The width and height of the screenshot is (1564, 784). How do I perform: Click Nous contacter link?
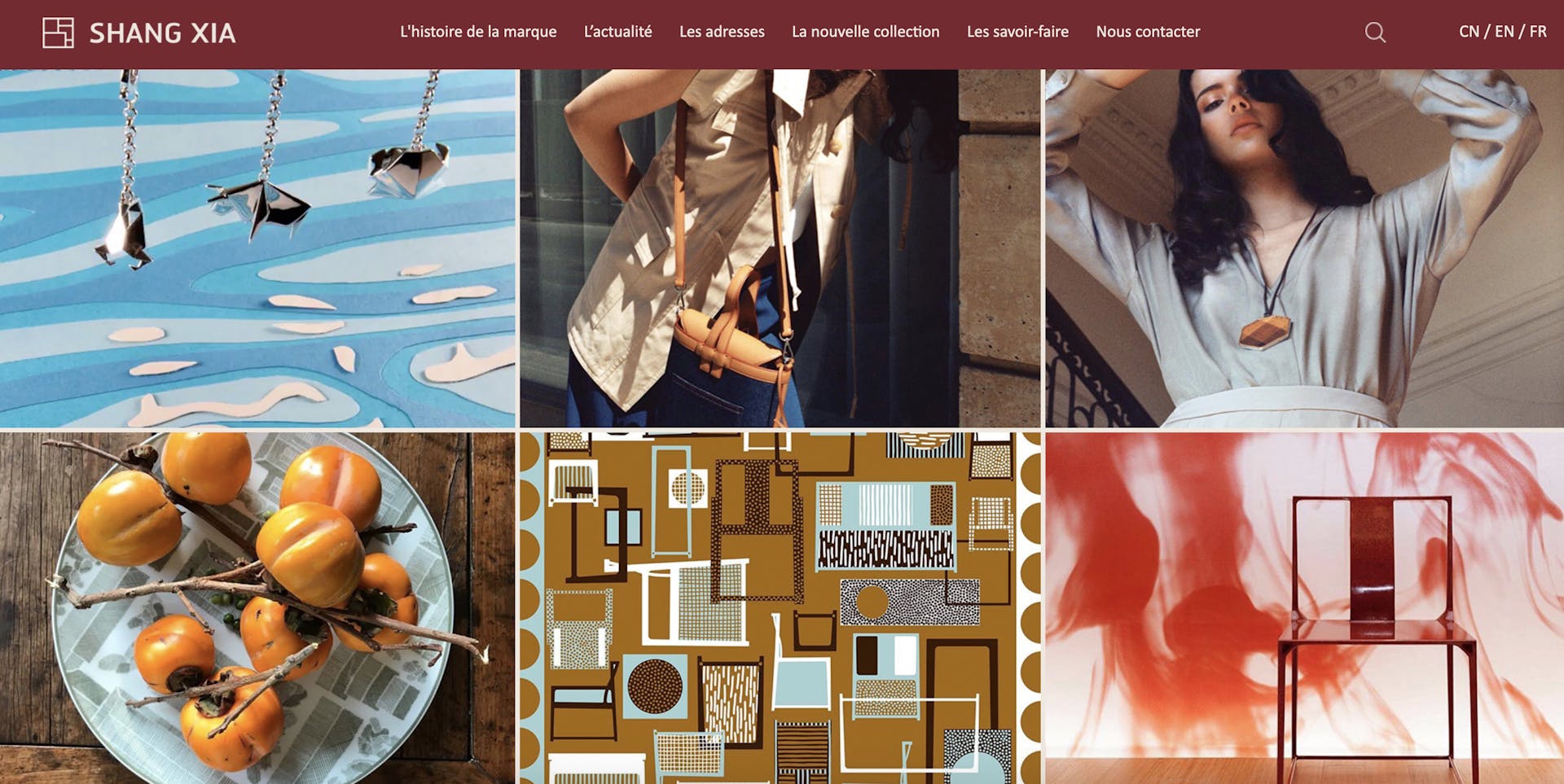point(1148,32)
